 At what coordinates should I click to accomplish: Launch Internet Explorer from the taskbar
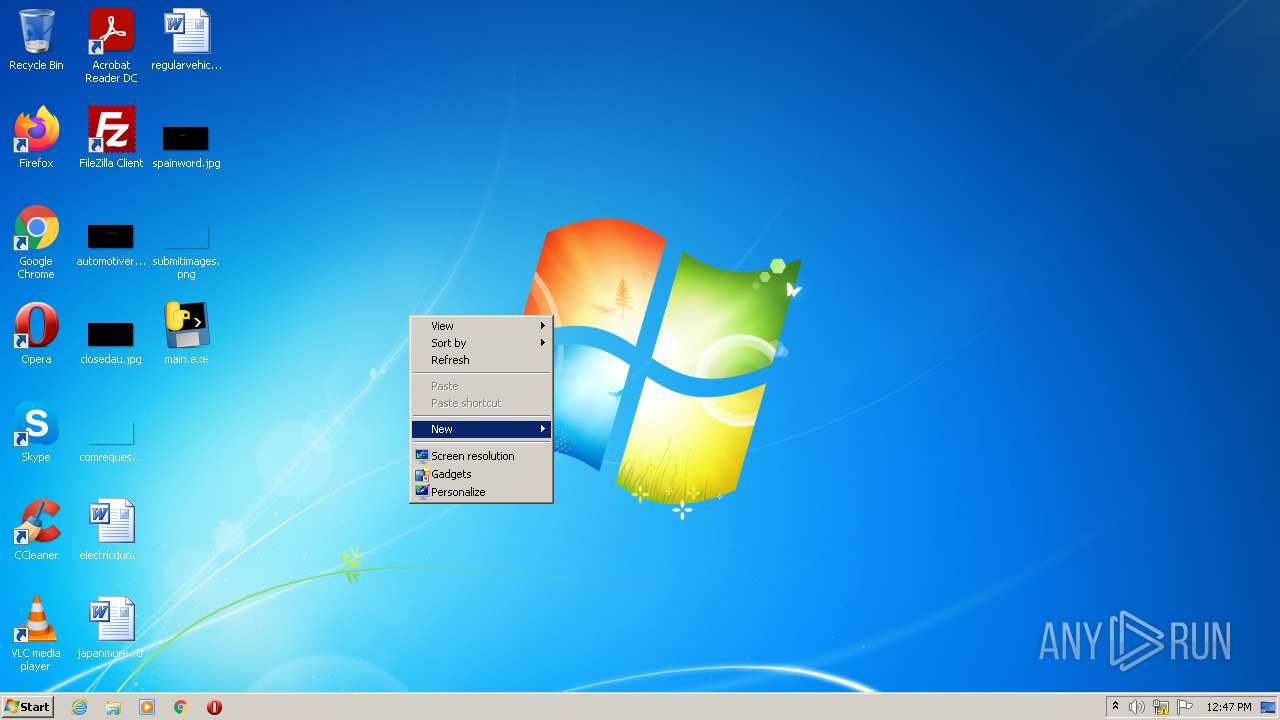[79, 707]
